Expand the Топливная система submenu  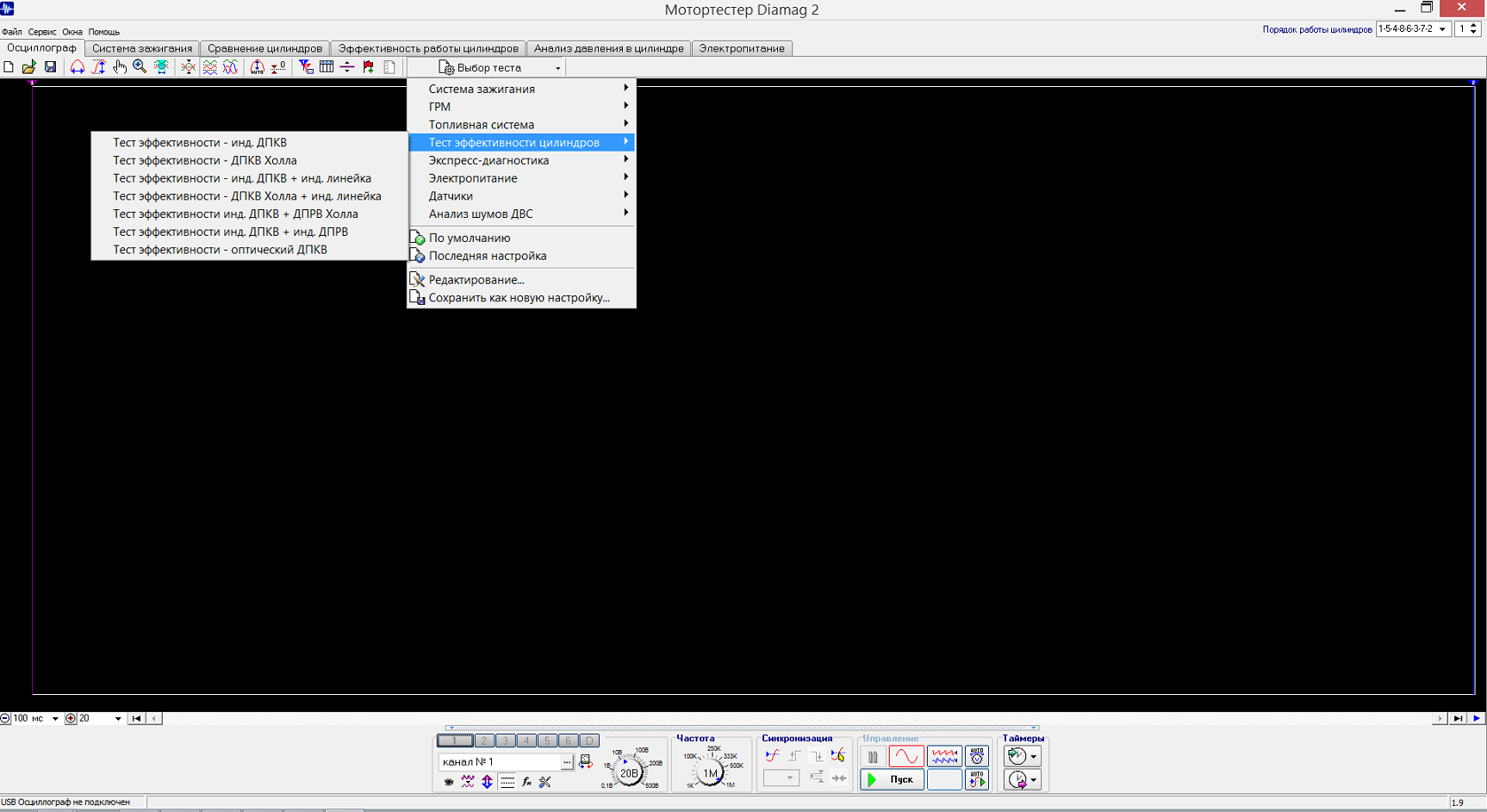pyautogui.click(x=521, y=125)
